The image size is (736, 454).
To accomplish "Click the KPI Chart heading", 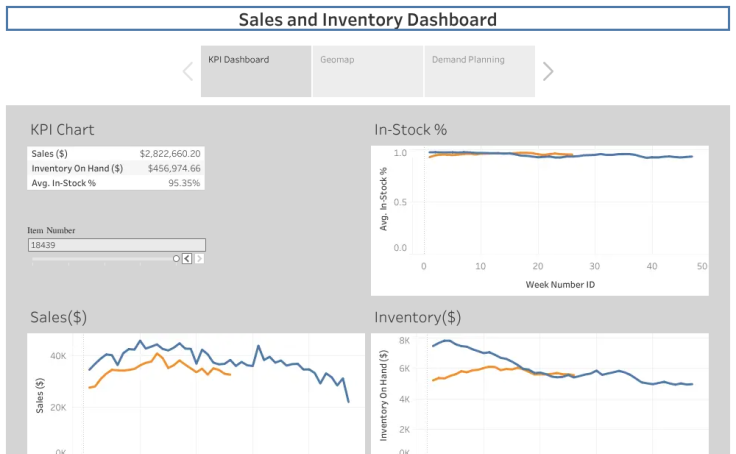I will (x=62, y=130).
